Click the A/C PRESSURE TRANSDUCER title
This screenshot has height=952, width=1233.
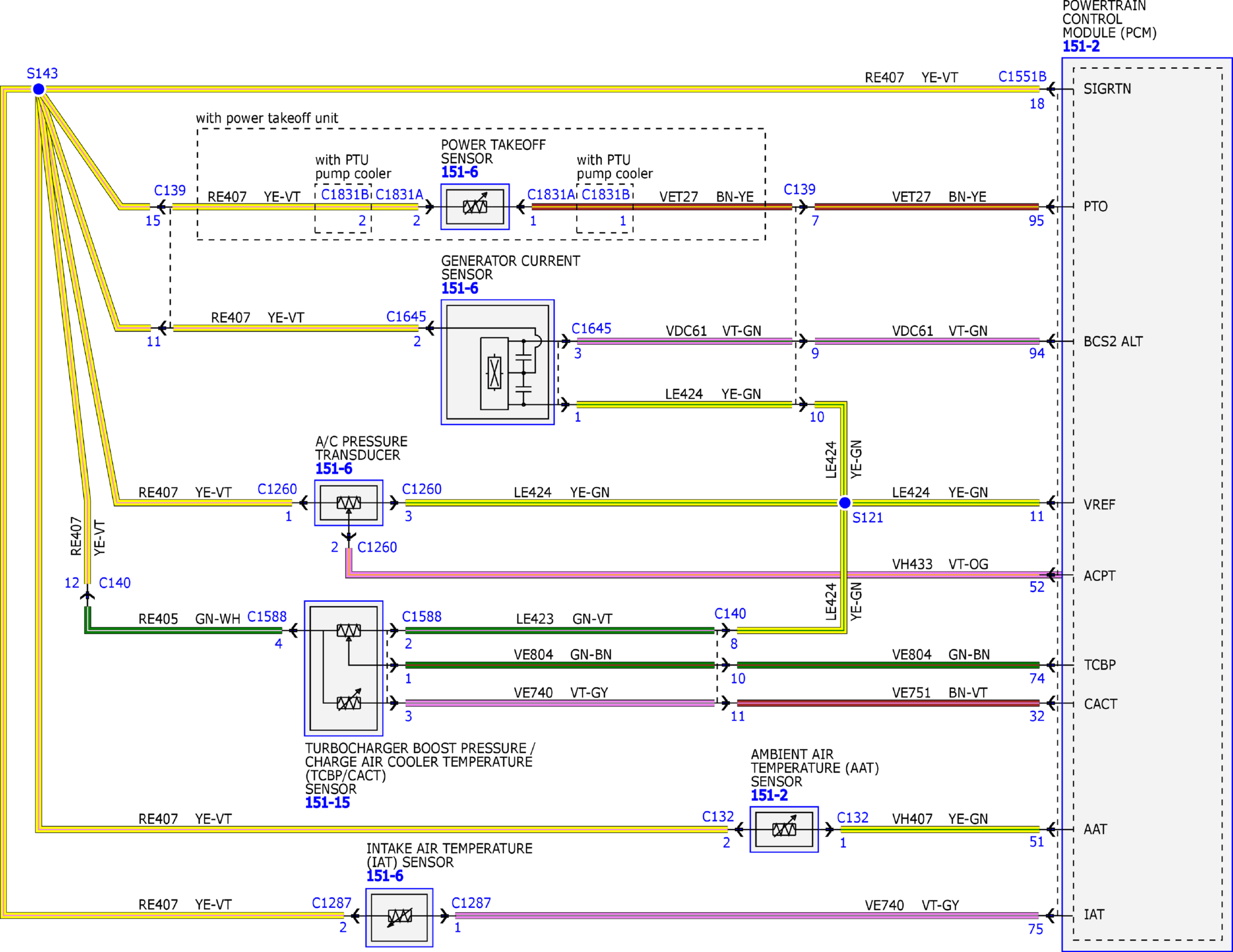361,448
